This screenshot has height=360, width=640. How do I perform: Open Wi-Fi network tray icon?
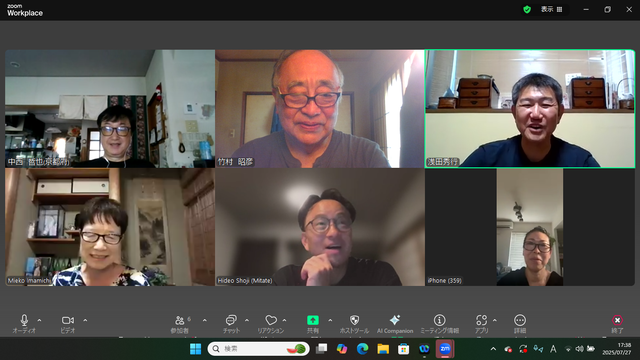[x=568, y=349]
